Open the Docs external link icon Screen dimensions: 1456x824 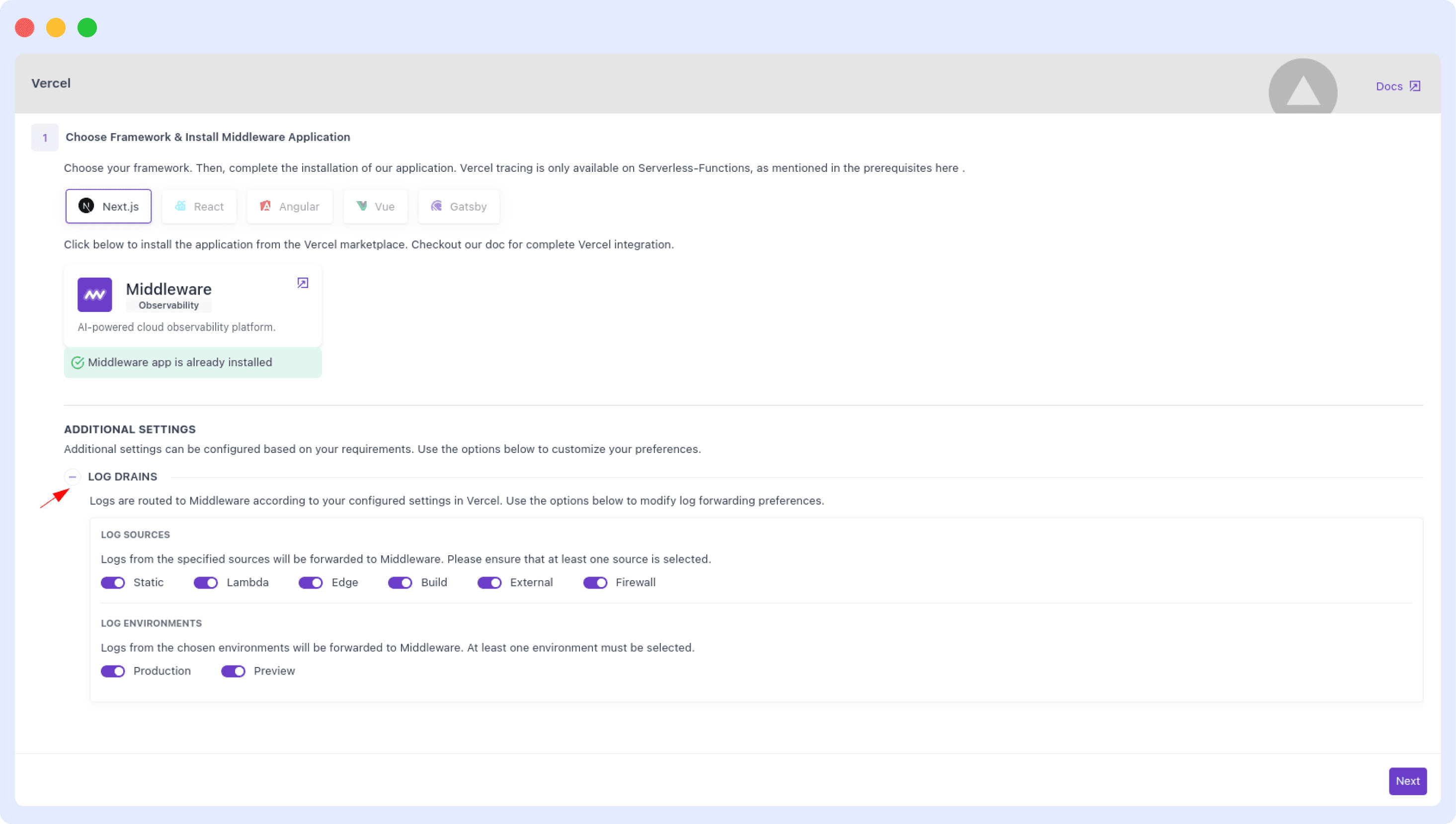click(1415, 86)
